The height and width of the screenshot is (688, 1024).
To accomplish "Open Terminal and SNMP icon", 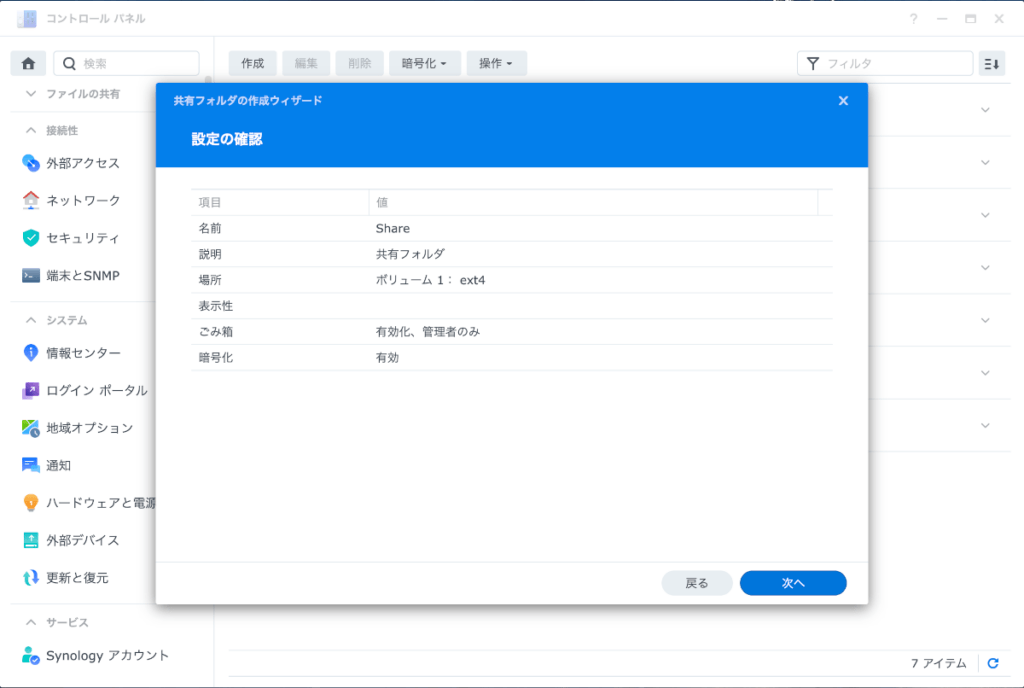I will tap(31, 275).
